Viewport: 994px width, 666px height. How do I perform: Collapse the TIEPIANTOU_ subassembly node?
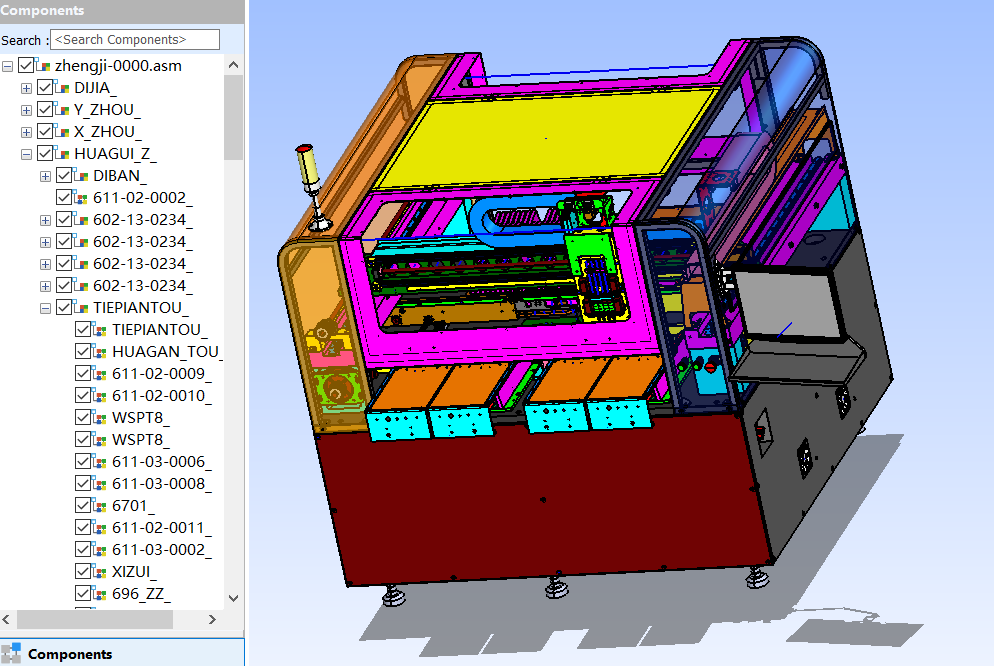[x=46, y=308]
